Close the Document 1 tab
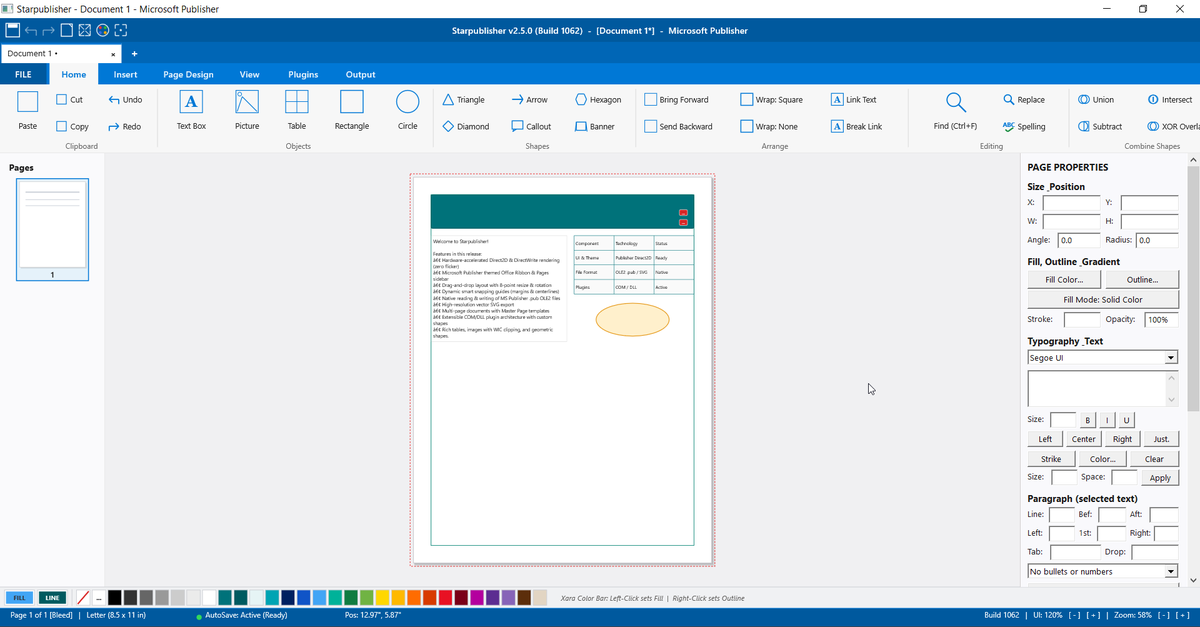 [113, 54]
